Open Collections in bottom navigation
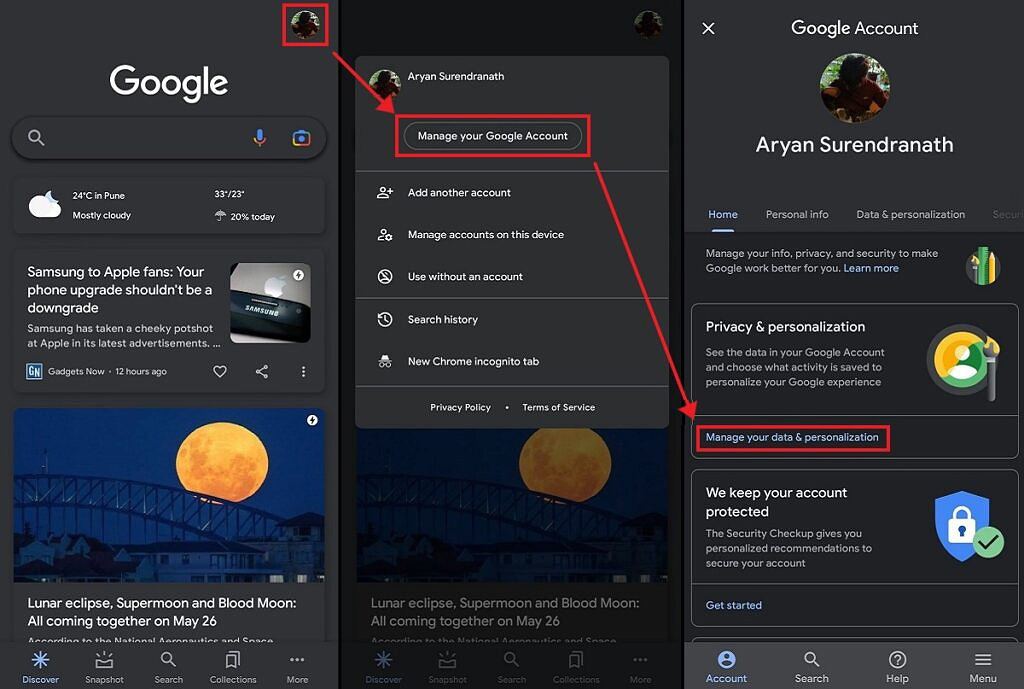Screen dimensions: 1024x689 tap(232, 667)
